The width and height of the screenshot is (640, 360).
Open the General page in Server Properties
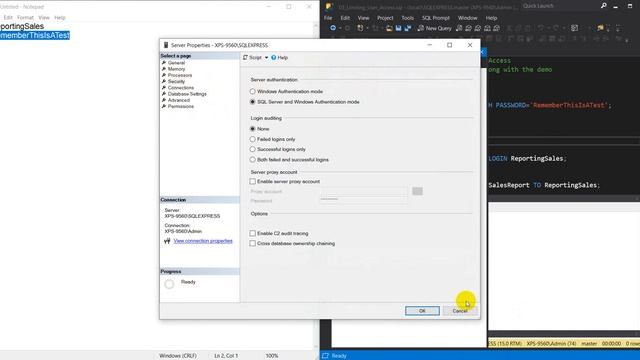click(x=176, y=63)
